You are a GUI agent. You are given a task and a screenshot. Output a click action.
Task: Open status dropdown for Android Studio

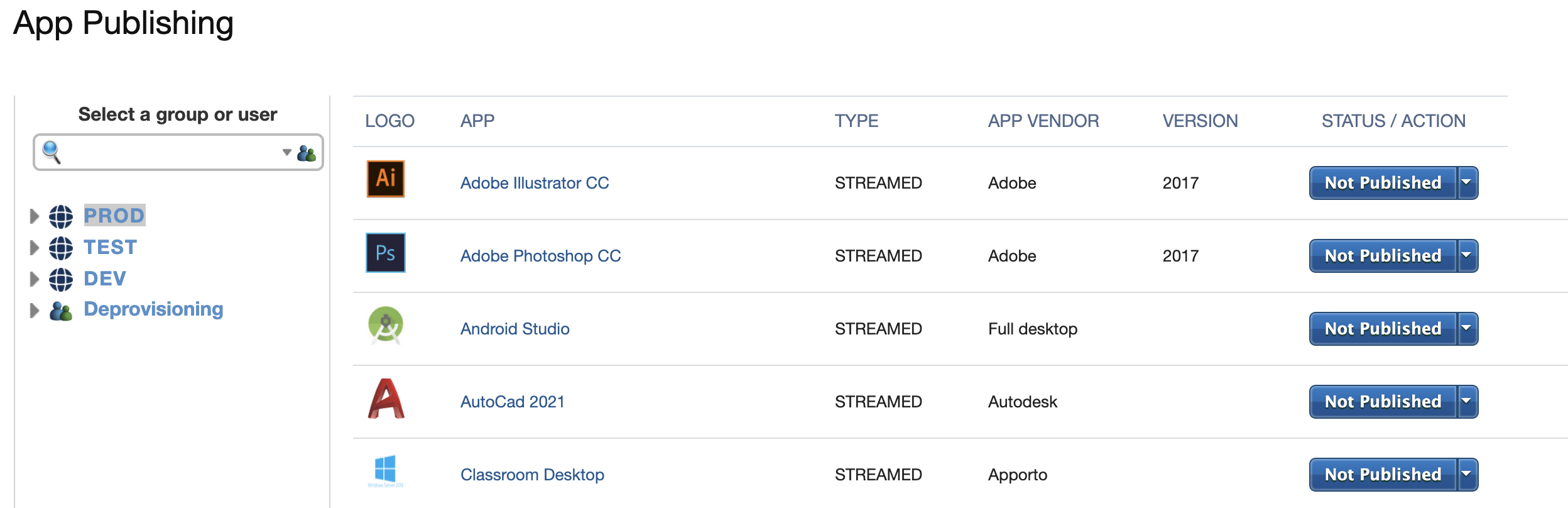(1467, 329)
